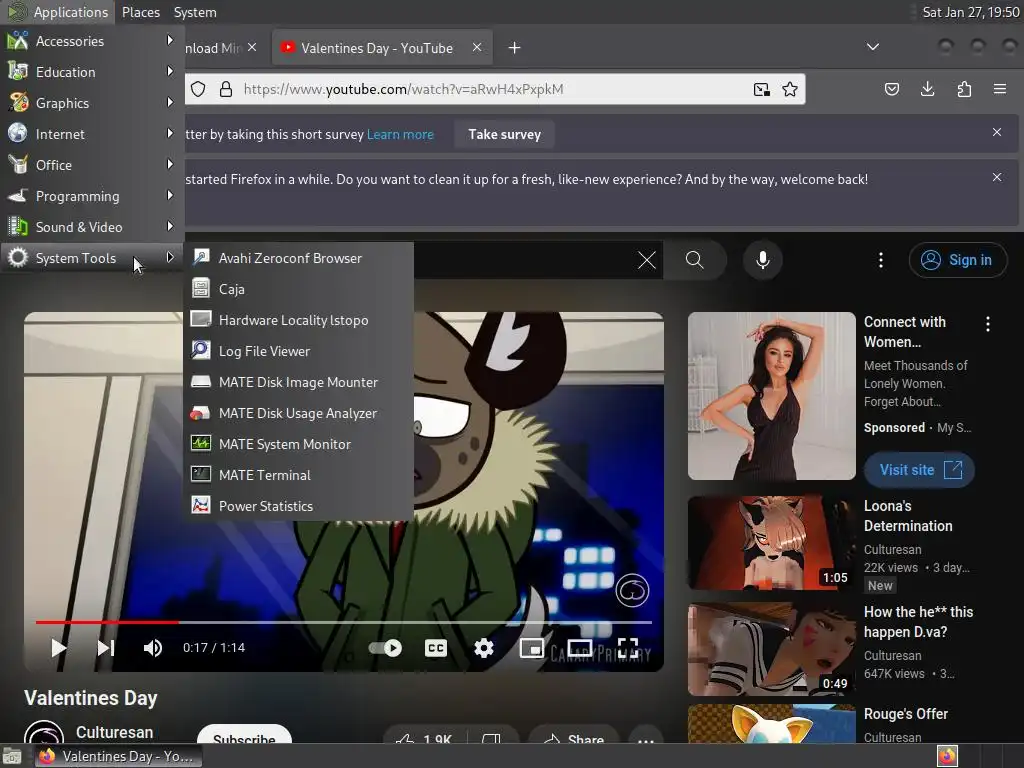Toggle the autoplay switch
1024x768 pixels.
(385, 648)
